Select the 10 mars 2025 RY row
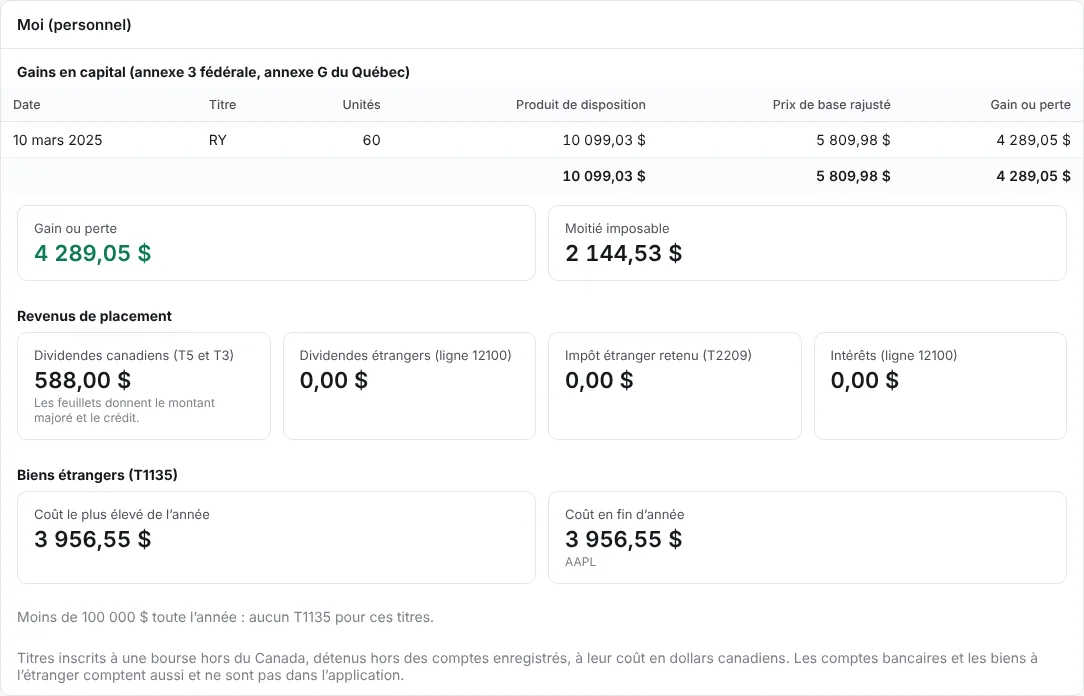This screenshot has width=1084, height=696. 542,140
